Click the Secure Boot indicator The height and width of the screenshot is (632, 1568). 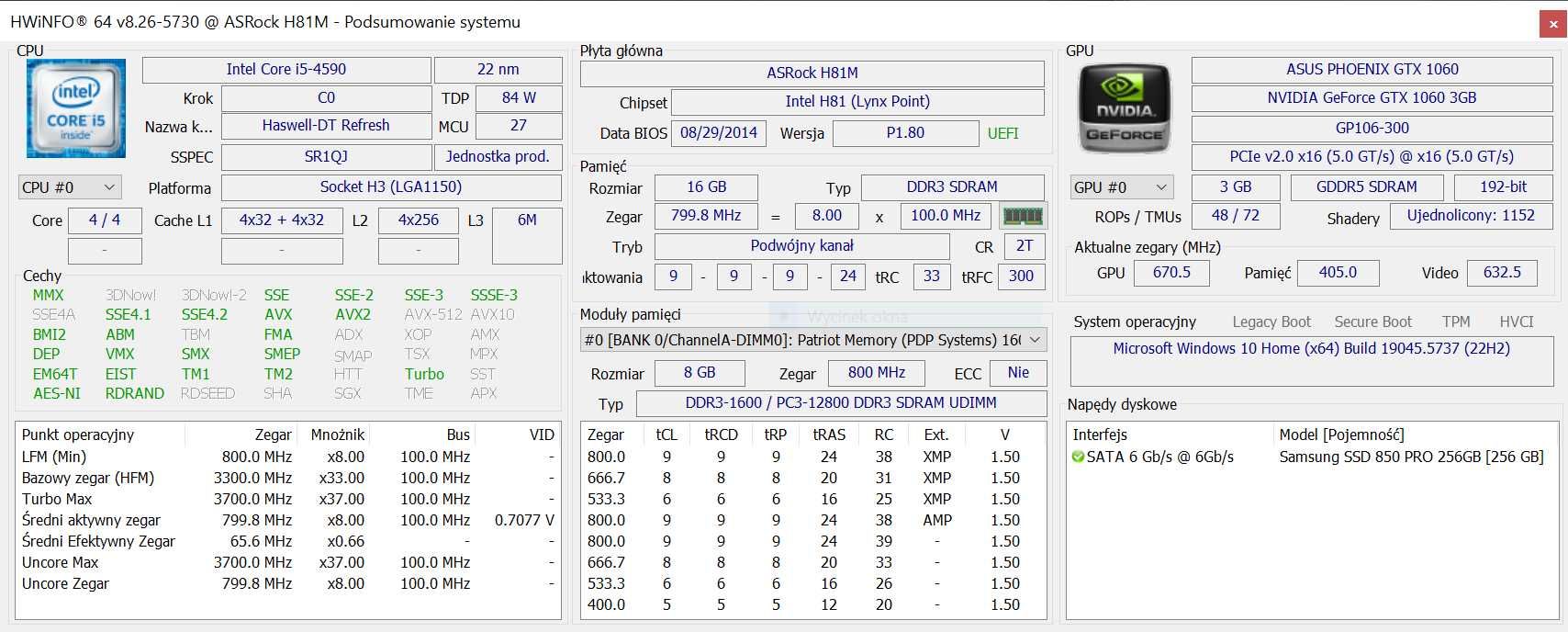pyautogui.click(x=1372, y=322)
